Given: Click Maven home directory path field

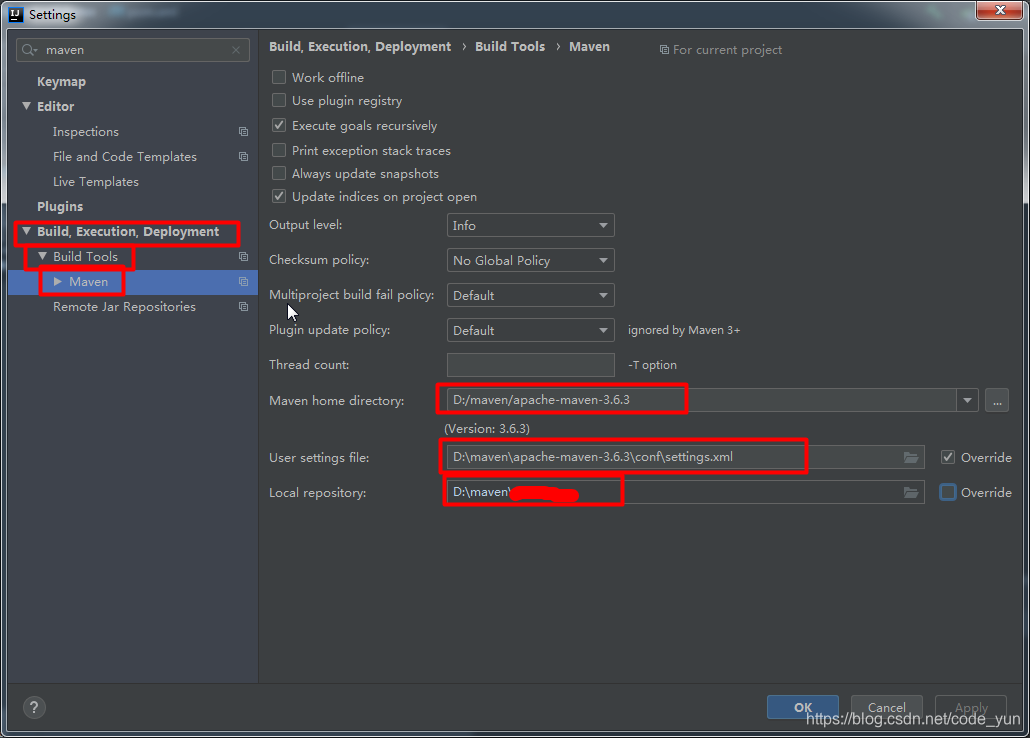Looking at the screenshot, I should pos(702,400).
